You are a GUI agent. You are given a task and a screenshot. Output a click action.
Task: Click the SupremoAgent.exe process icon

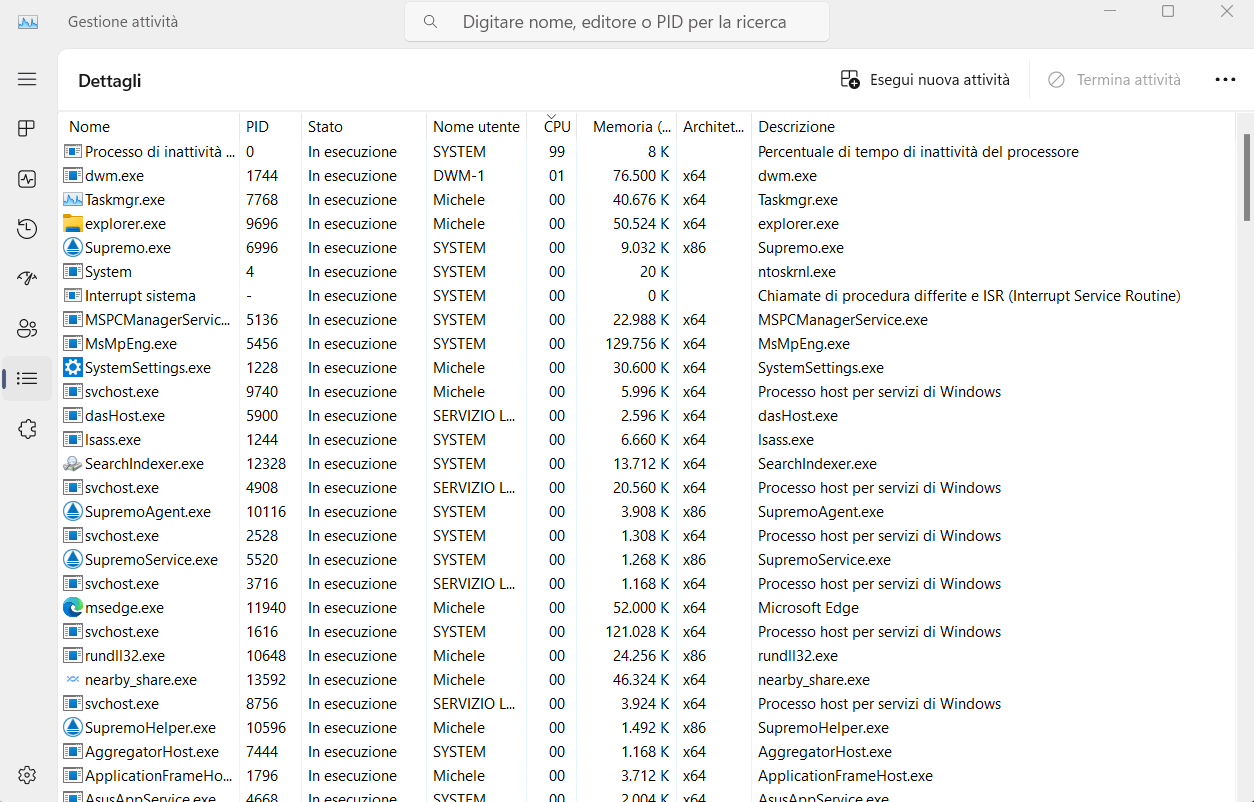point(72,511)
